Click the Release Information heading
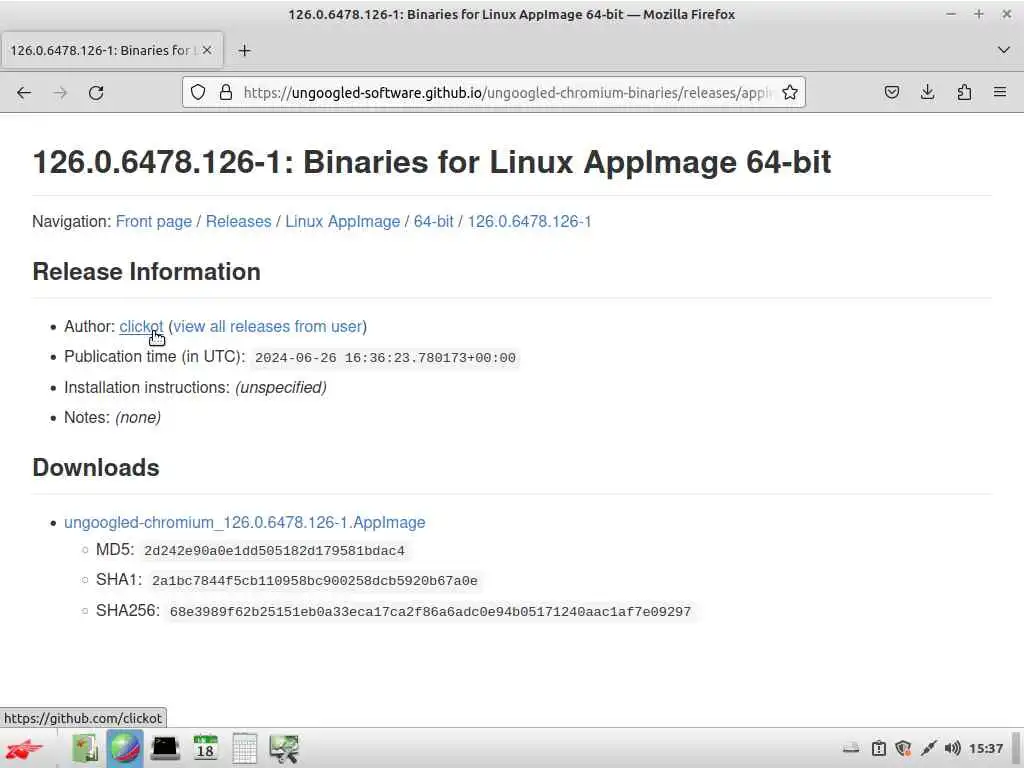 (x=146, y=272)
